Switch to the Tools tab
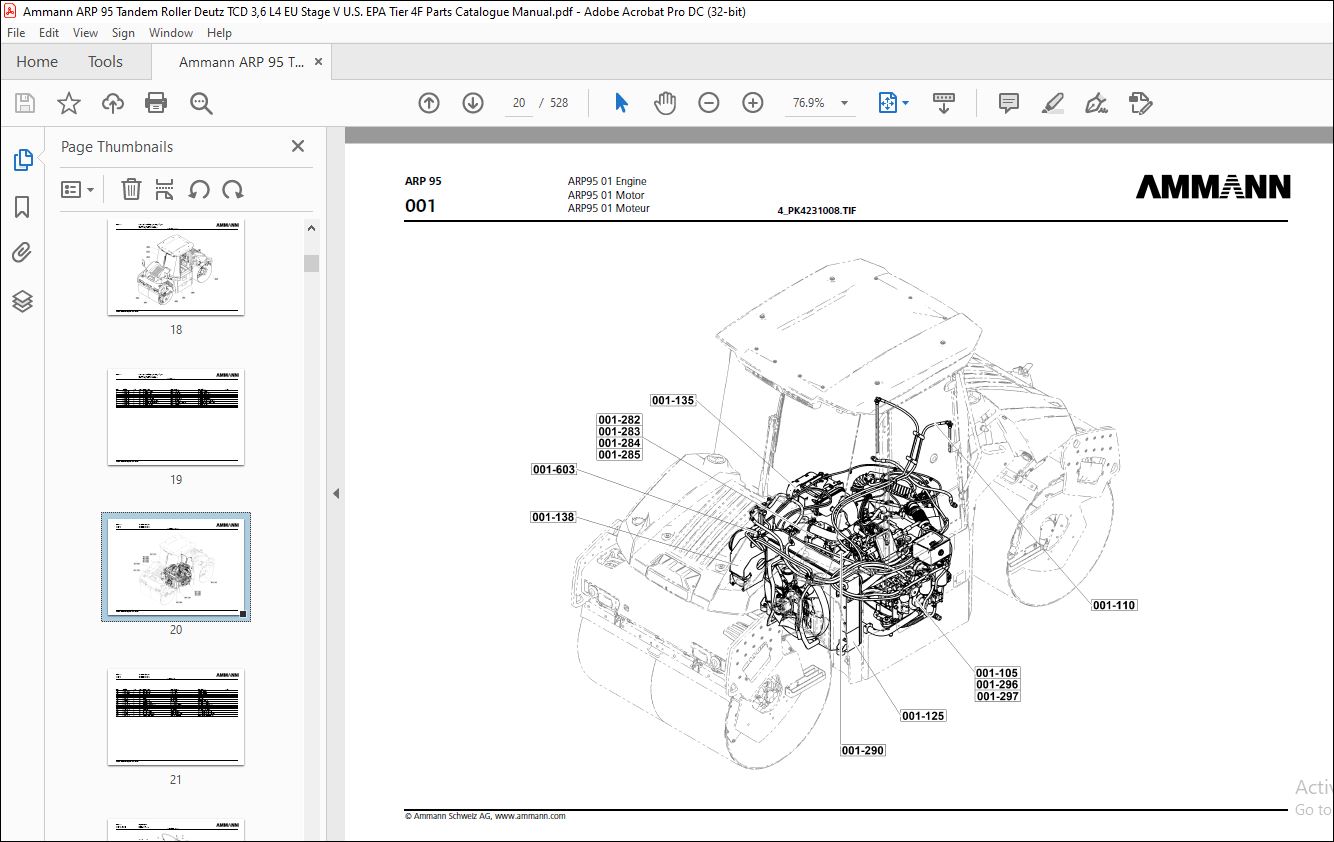The image size is (1334, 842). click(105, 62)
